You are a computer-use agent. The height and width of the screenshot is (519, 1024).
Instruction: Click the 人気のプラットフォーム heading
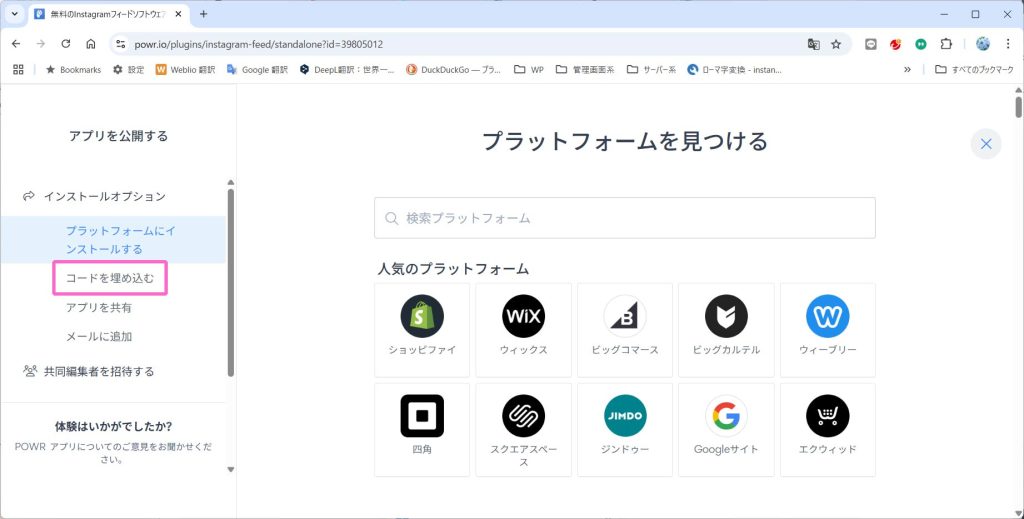(x=453, y=269)
